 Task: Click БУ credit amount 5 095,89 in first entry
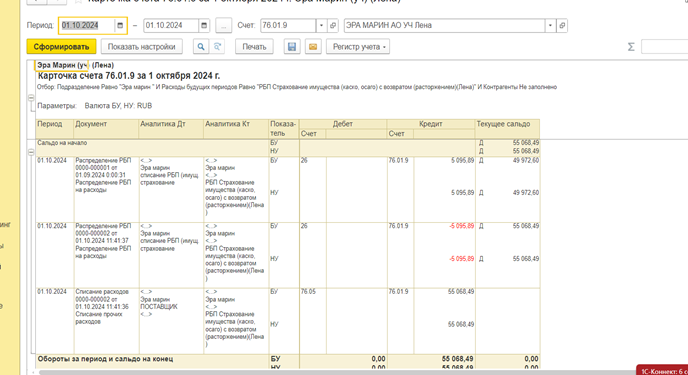462,161
